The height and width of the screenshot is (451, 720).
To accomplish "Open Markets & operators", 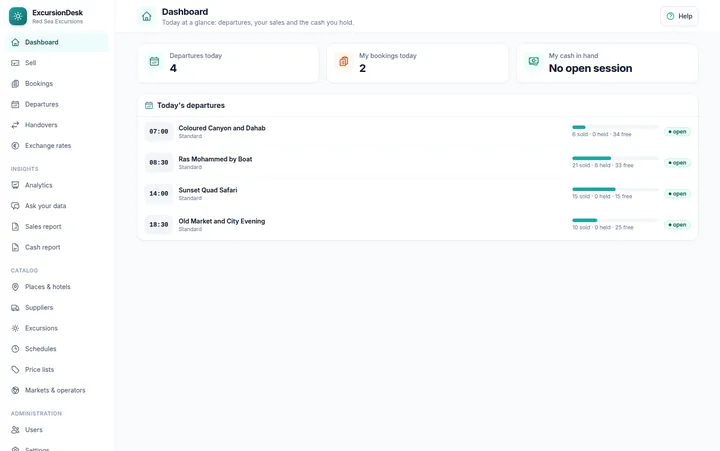I will [x=57, y=390].
